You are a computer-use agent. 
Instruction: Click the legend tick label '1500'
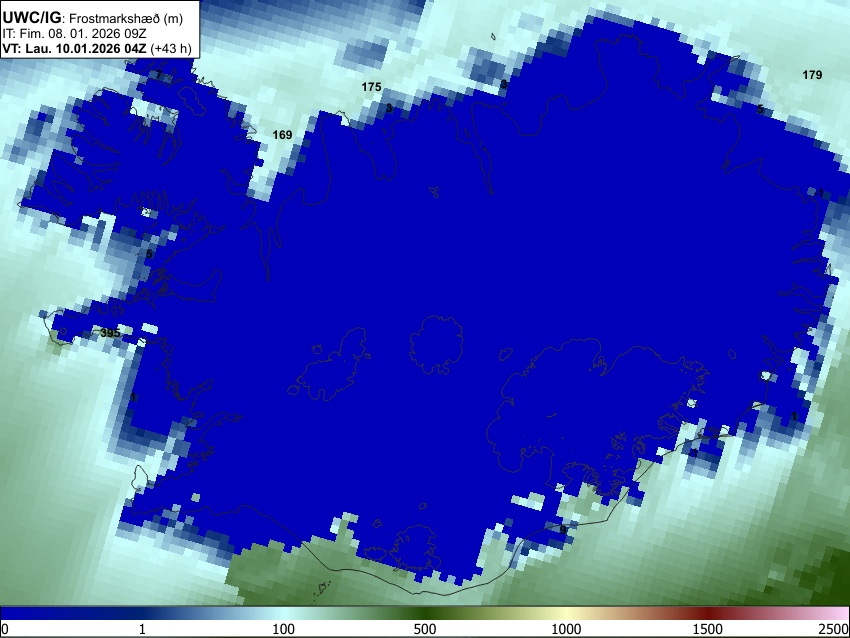(707, 629)
